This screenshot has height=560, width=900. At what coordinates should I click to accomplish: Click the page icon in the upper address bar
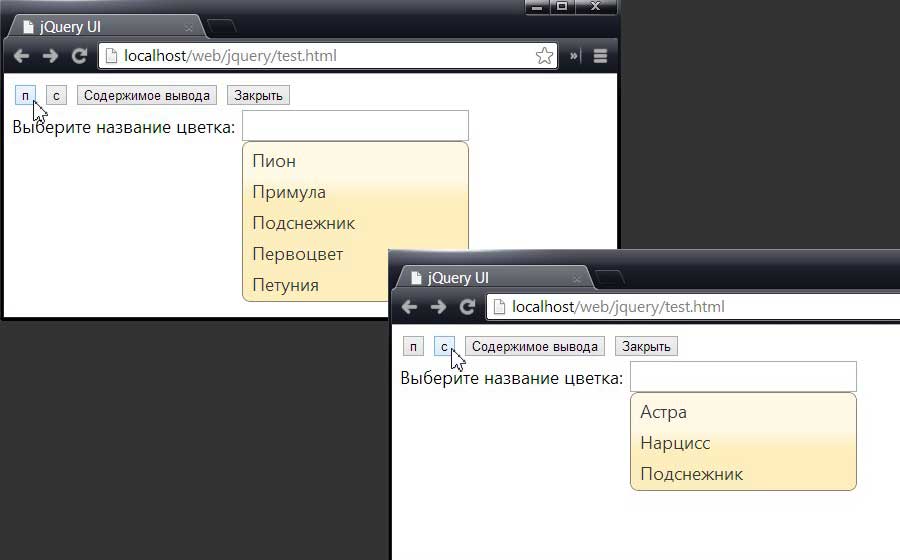(111, 56)
